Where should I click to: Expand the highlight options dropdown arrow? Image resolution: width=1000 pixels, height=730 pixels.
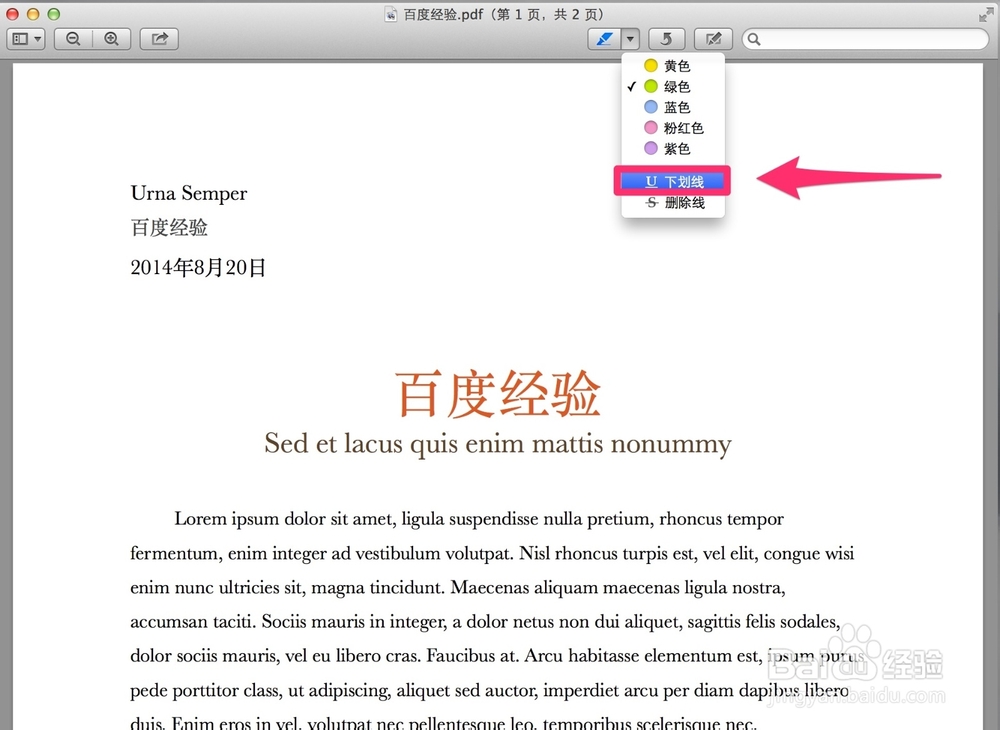click(x=630, y=39)
